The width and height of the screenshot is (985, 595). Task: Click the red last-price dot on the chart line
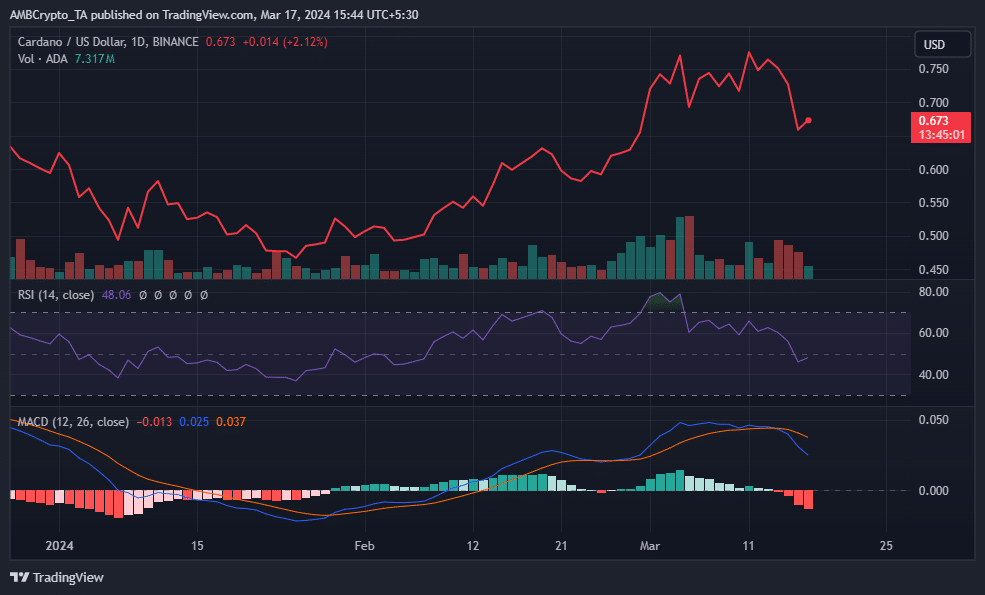click(809, 120)
